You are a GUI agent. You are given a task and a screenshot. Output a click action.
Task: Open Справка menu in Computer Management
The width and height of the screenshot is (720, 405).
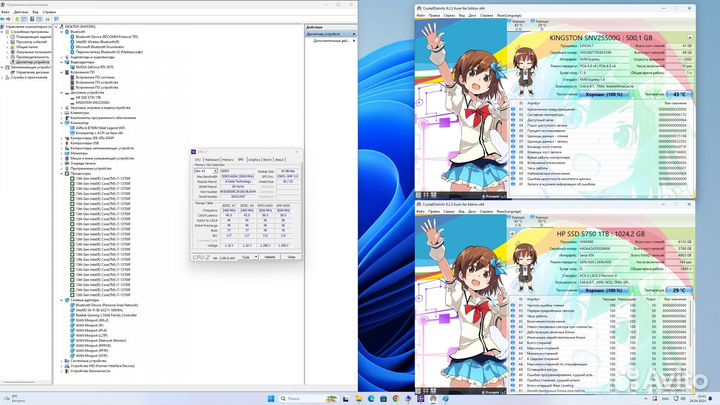pyautogui.click(x=49, y=12)
